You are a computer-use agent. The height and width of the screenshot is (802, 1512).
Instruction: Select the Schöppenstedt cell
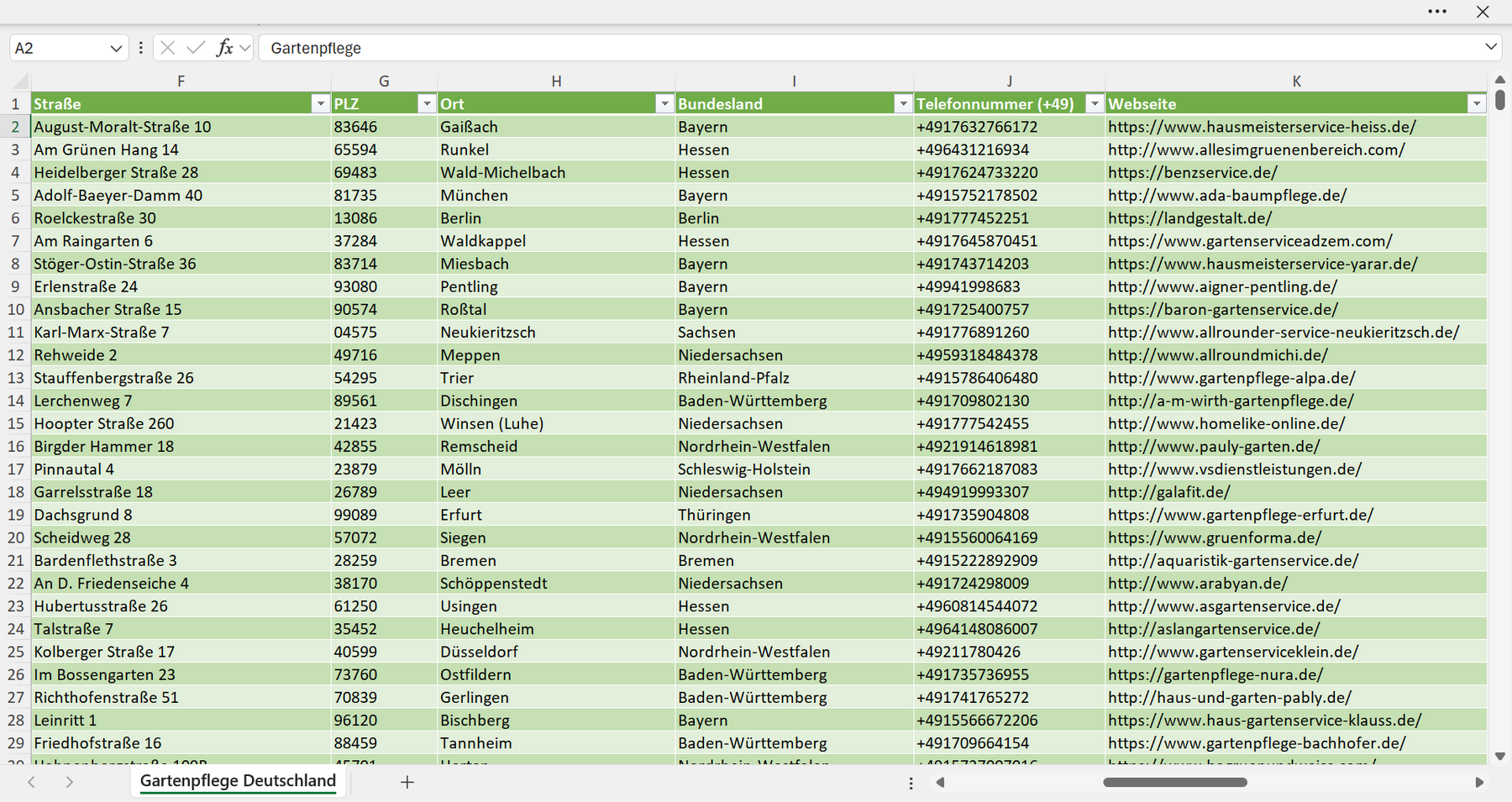556,584
